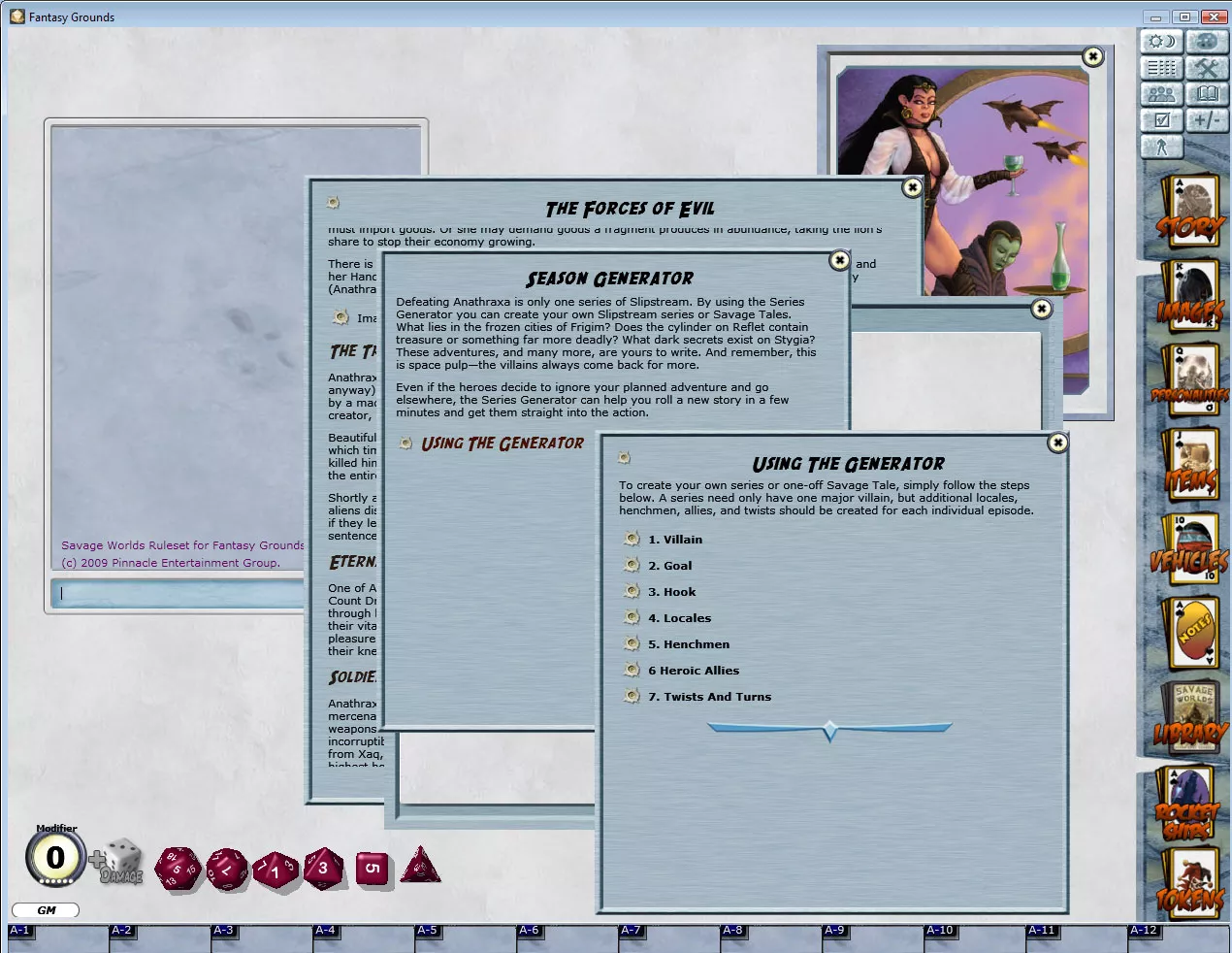1232x953 pixels.
Task: Open the Notes sidebar card
Action: click(x=1189, y=634)
